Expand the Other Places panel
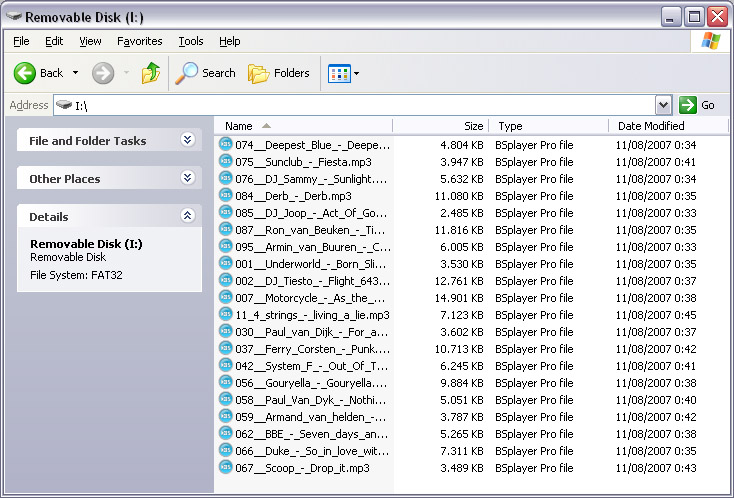The width and height of the screenshot is (734, 498). click(187, 179)
